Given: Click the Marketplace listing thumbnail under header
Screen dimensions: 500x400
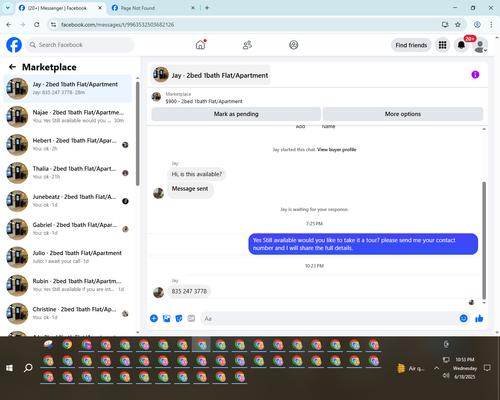Looking at the screenshot, I should coord(156,97).
